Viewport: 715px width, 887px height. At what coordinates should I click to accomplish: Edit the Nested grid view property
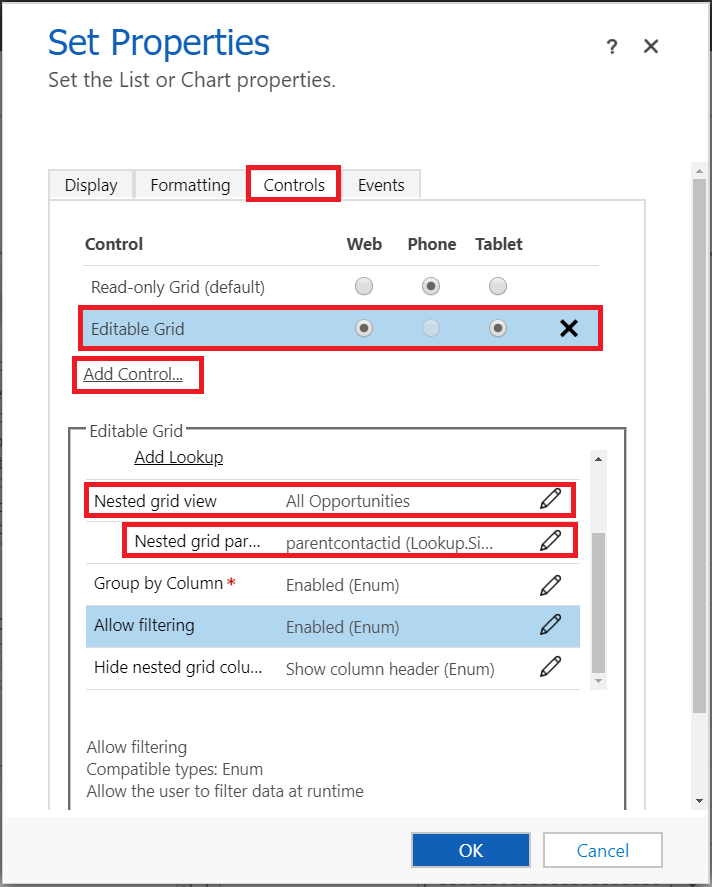[550, 500]
